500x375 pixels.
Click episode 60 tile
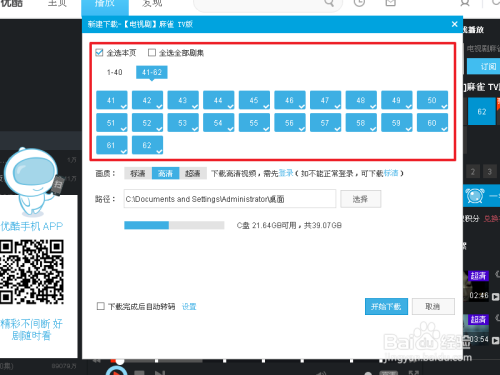[433, 123]
